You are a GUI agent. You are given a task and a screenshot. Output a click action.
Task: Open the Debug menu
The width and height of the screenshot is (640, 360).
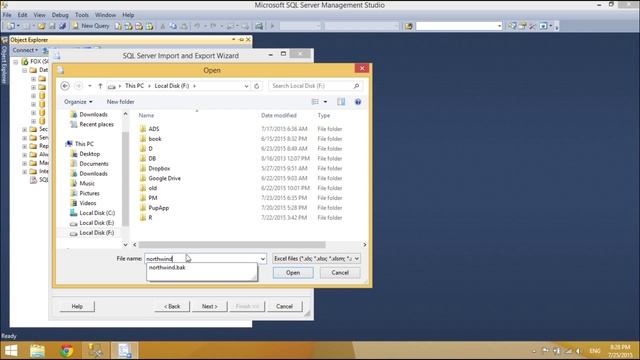point(60,15)
